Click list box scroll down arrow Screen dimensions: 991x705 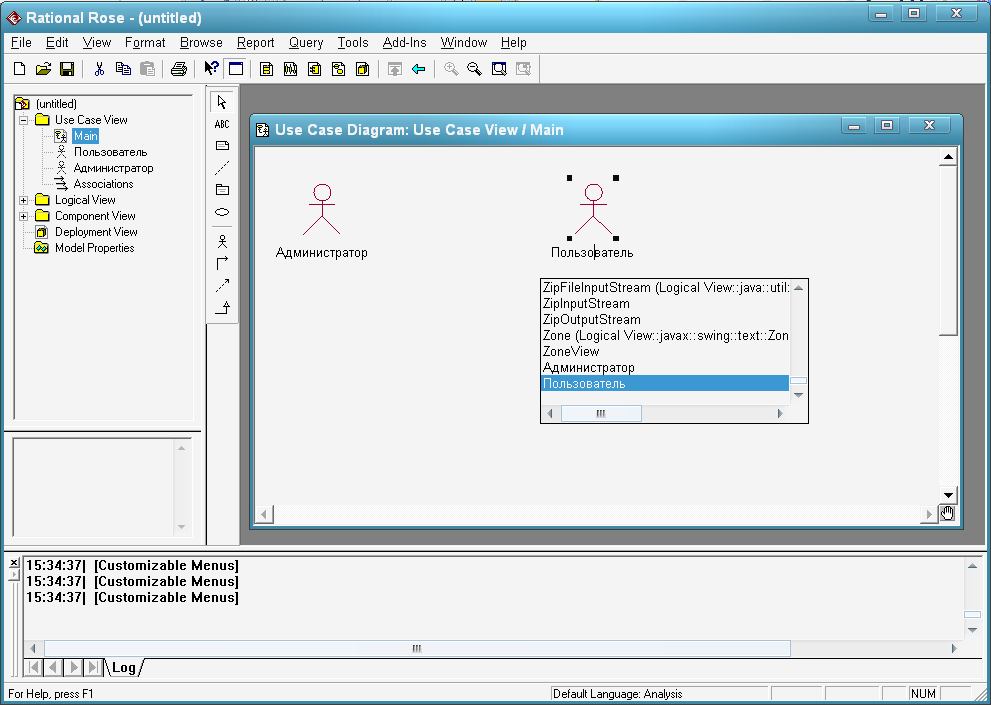tap(798, 395)
